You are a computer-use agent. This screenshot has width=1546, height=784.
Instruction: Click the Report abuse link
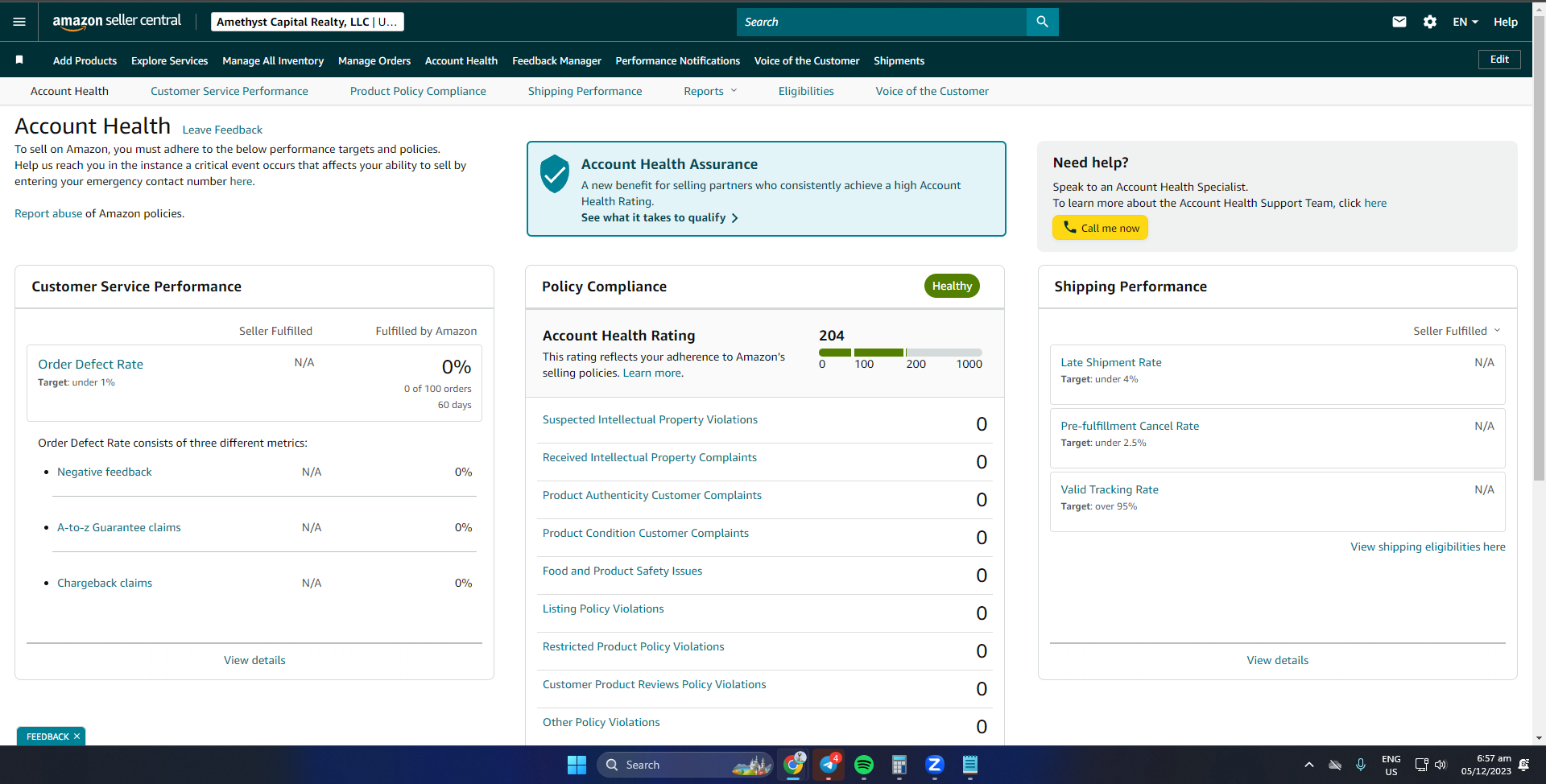point(48,213)
